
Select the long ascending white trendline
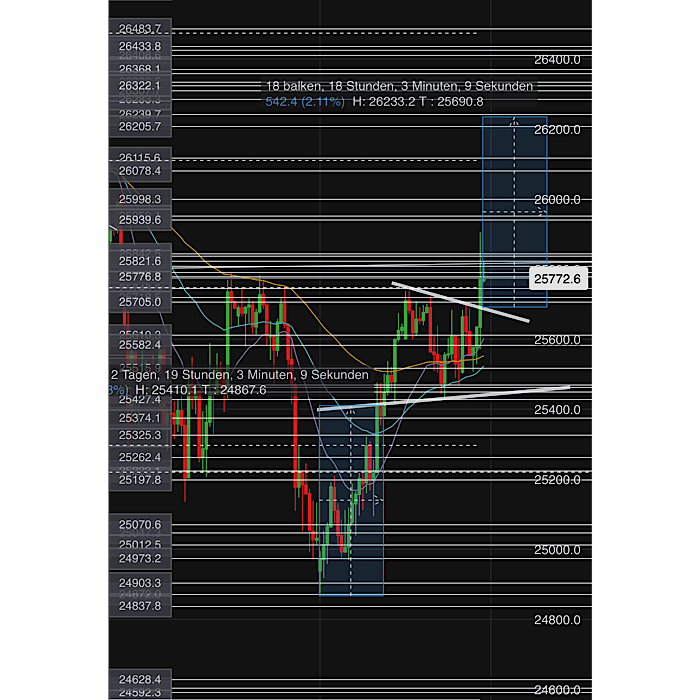(x=443, y=398)
